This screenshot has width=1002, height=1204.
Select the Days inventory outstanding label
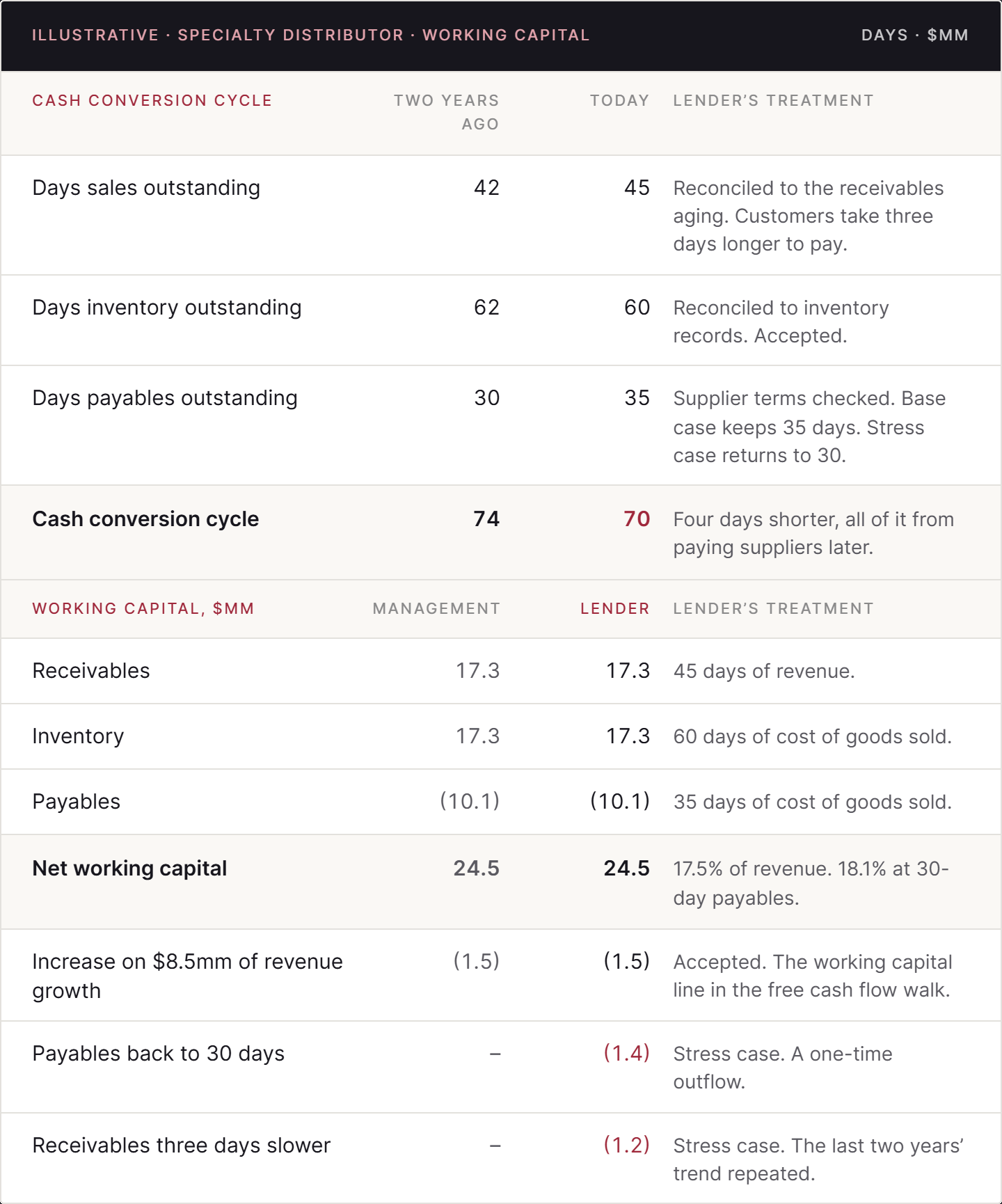click(x=167, y=308)
